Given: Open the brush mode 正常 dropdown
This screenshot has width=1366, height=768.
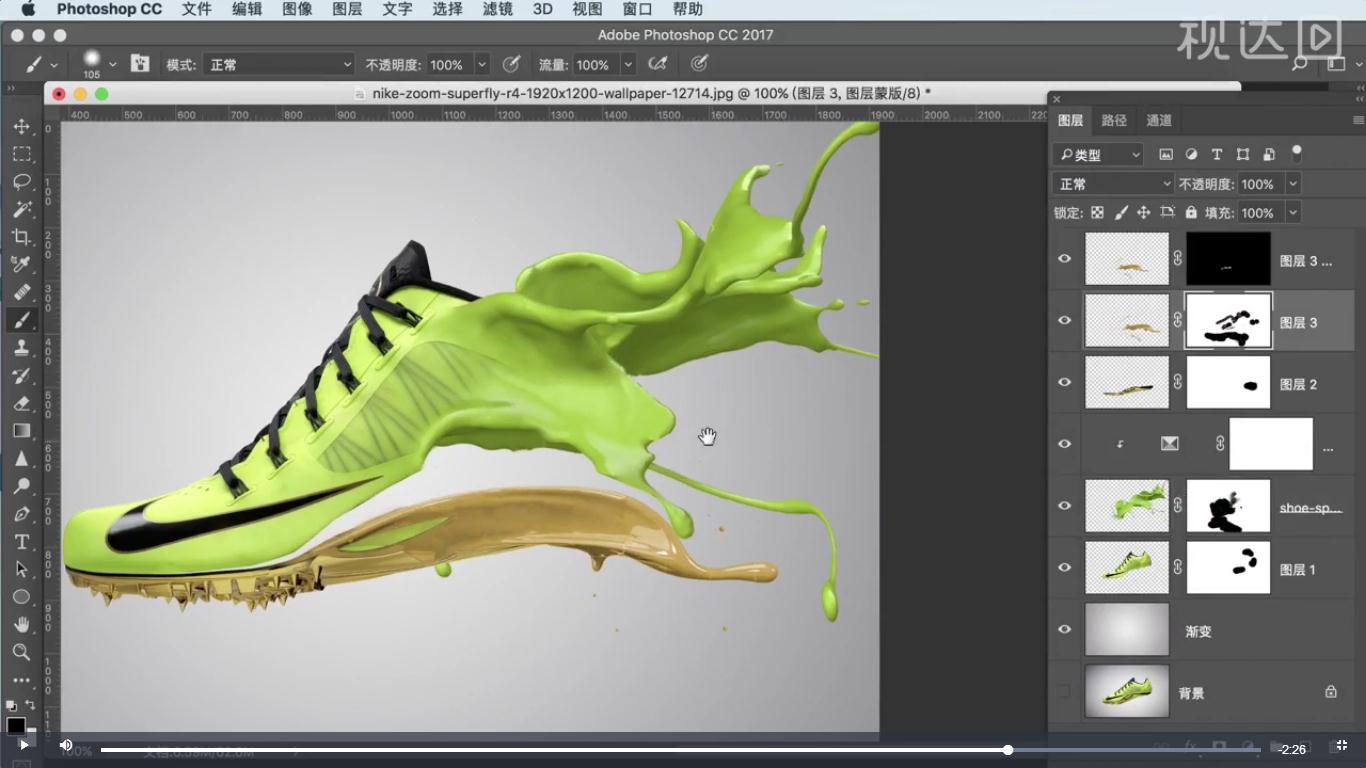Looking at the screenshot, I should [x=279, y=64].
